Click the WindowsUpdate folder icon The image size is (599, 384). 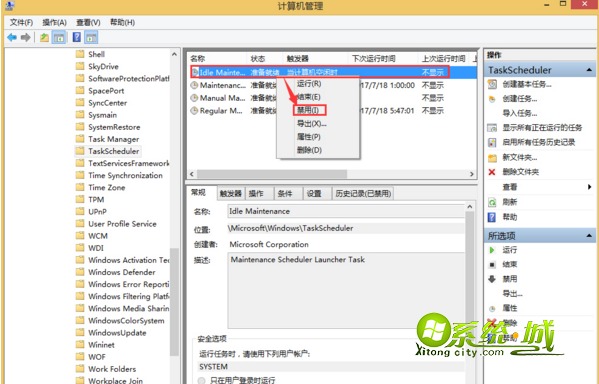pos(80,332)
